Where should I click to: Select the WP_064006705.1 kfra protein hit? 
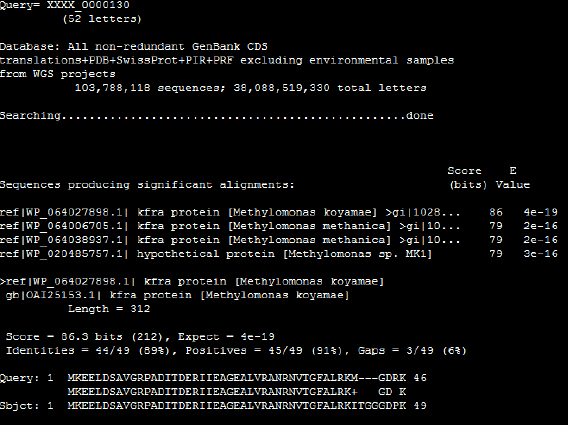tap(230, 226)
